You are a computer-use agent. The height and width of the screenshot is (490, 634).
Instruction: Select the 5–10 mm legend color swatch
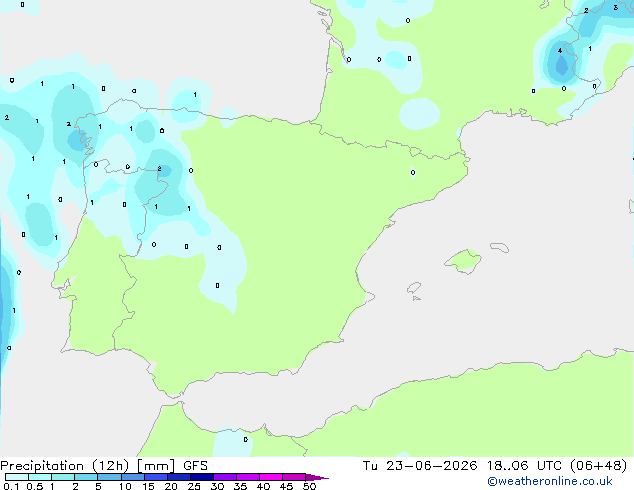click(109, 477)
